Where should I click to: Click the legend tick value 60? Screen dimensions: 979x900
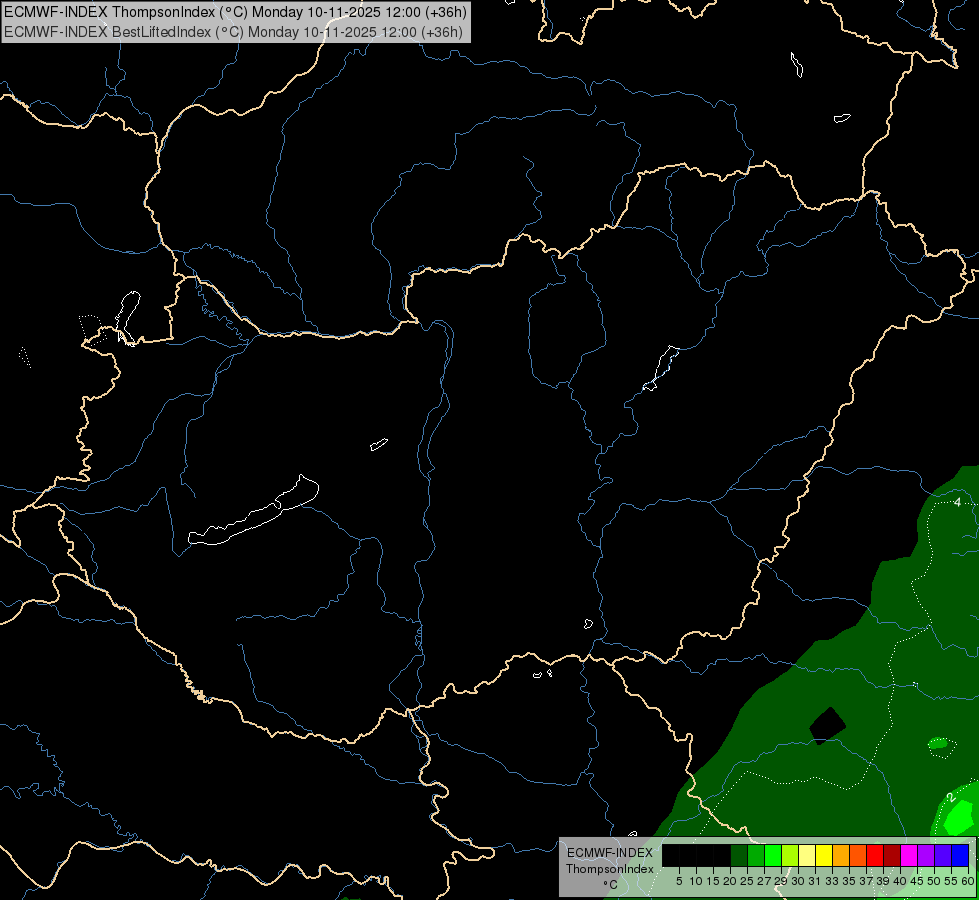click(x=968, y=881)
